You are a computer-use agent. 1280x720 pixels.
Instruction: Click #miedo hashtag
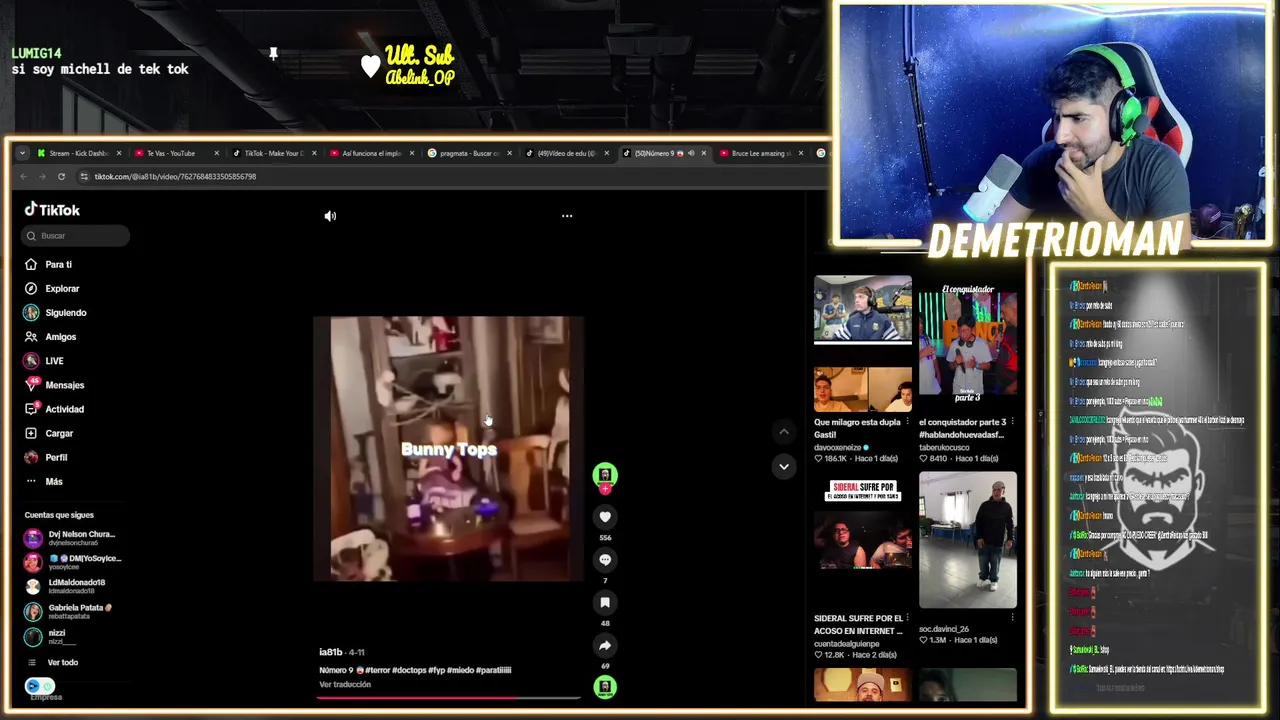460,670
